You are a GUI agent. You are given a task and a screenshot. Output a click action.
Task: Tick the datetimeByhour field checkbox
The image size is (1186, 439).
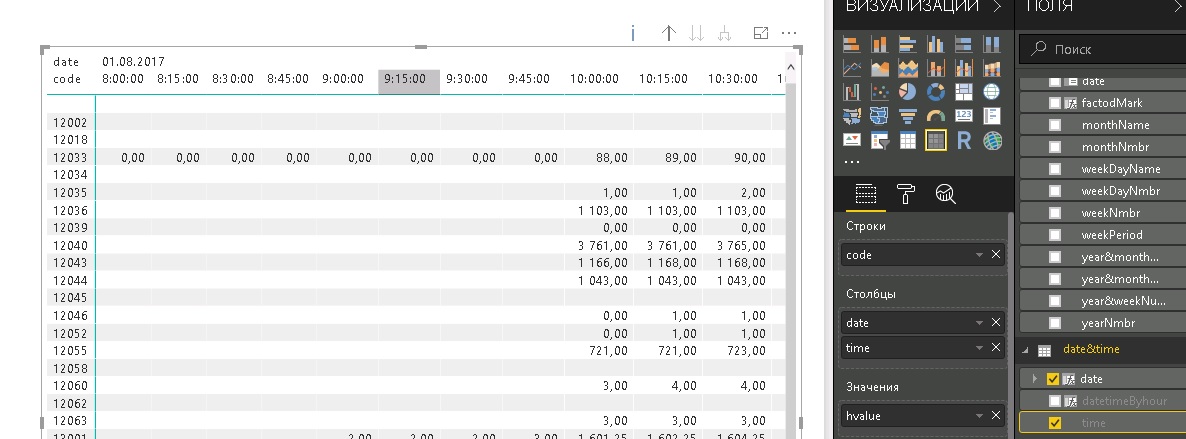1055,400
